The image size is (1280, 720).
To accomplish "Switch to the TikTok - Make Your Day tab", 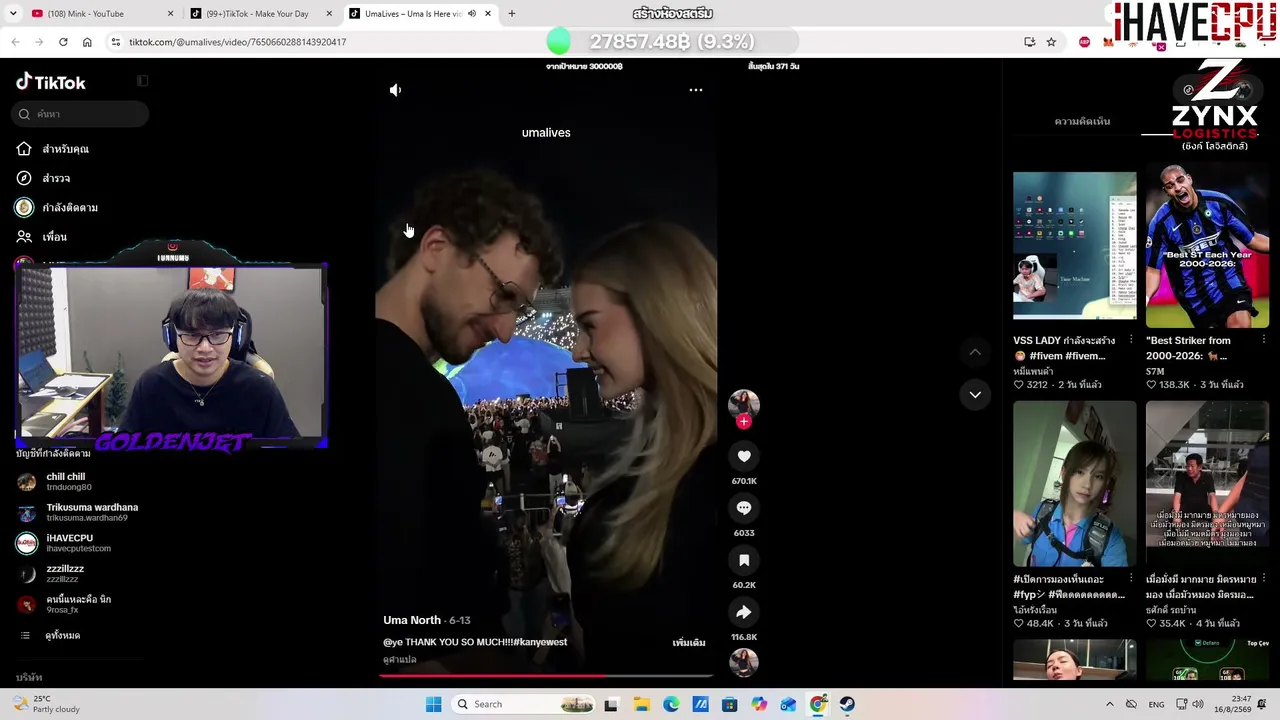I will [x=260, y=14].
